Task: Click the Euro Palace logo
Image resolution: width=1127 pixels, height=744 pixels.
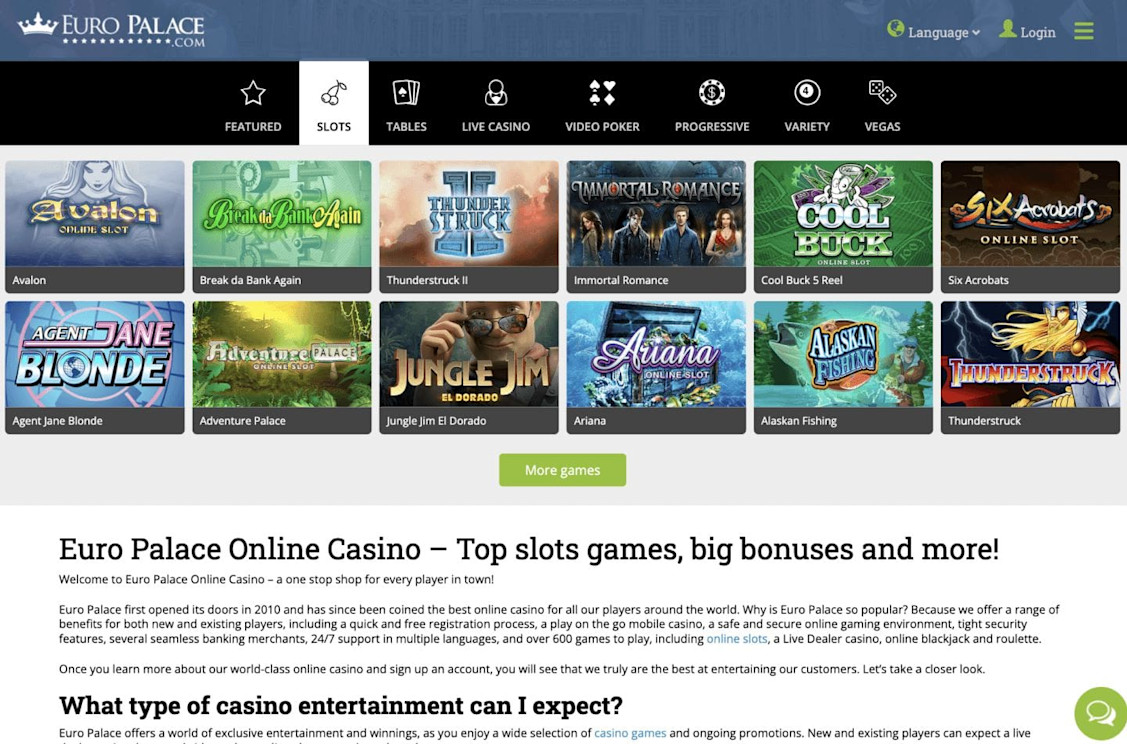Action: pos(111,29)
